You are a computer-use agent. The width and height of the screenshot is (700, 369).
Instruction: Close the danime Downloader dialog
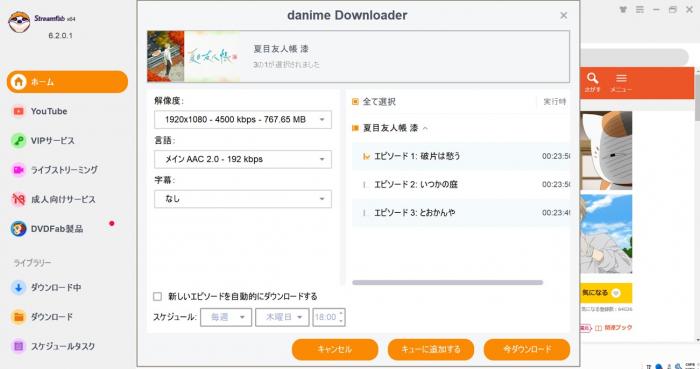(563, 16)
